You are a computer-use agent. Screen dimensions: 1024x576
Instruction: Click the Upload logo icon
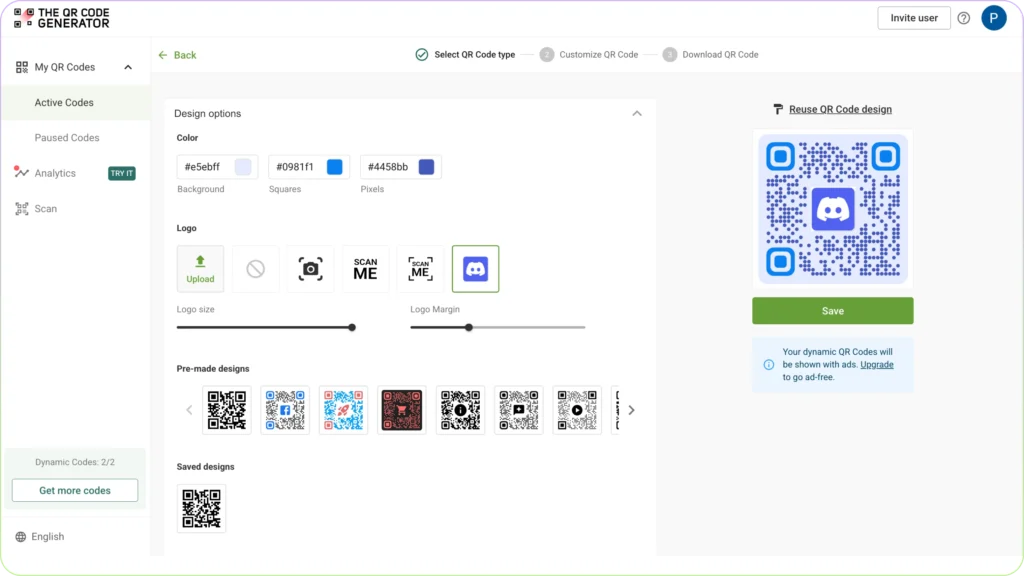[x=200, y=268]
